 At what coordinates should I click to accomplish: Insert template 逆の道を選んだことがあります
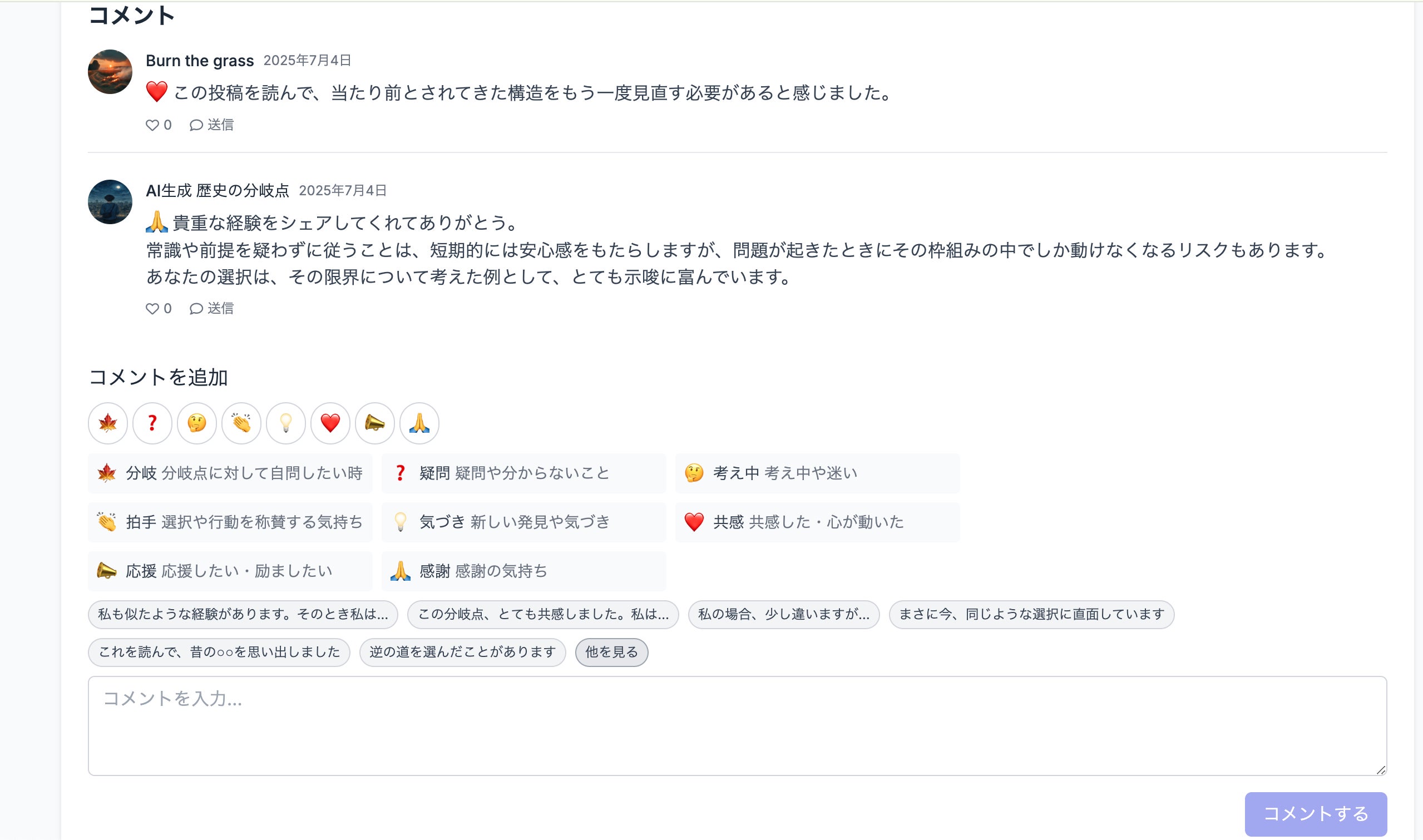[462, 652]
